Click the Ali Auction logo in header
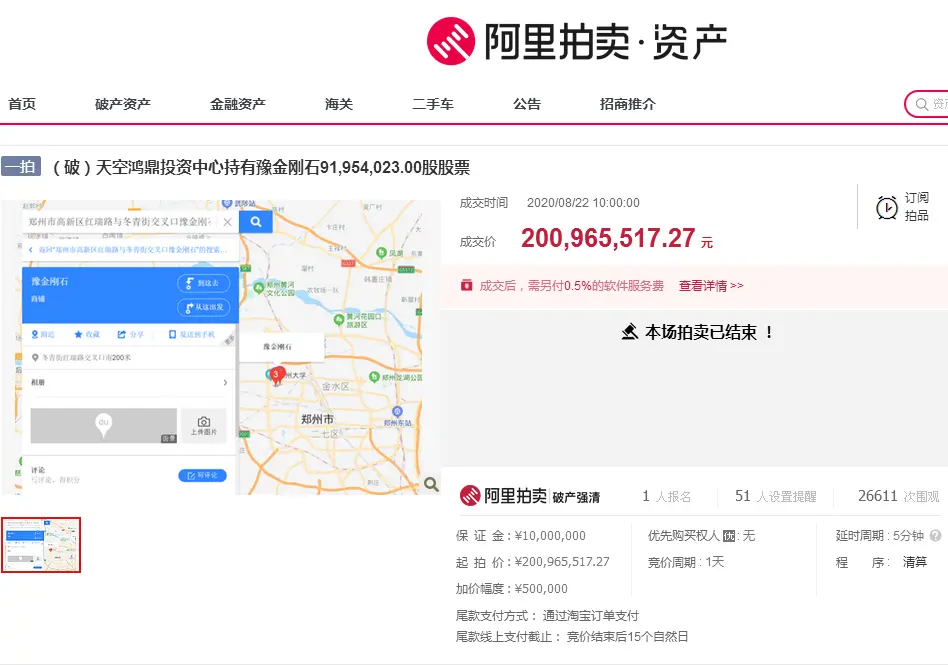The width and height of the screenshot is (948, 665). pos(576,41)
